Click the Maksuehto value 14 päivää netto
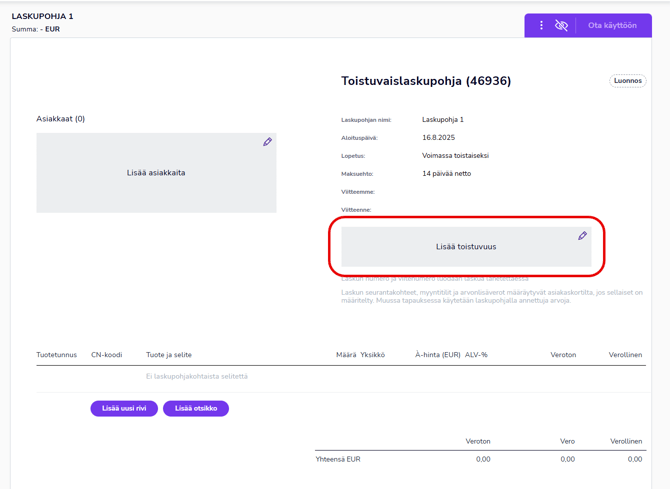670x489 pixels. click(446, 174)
